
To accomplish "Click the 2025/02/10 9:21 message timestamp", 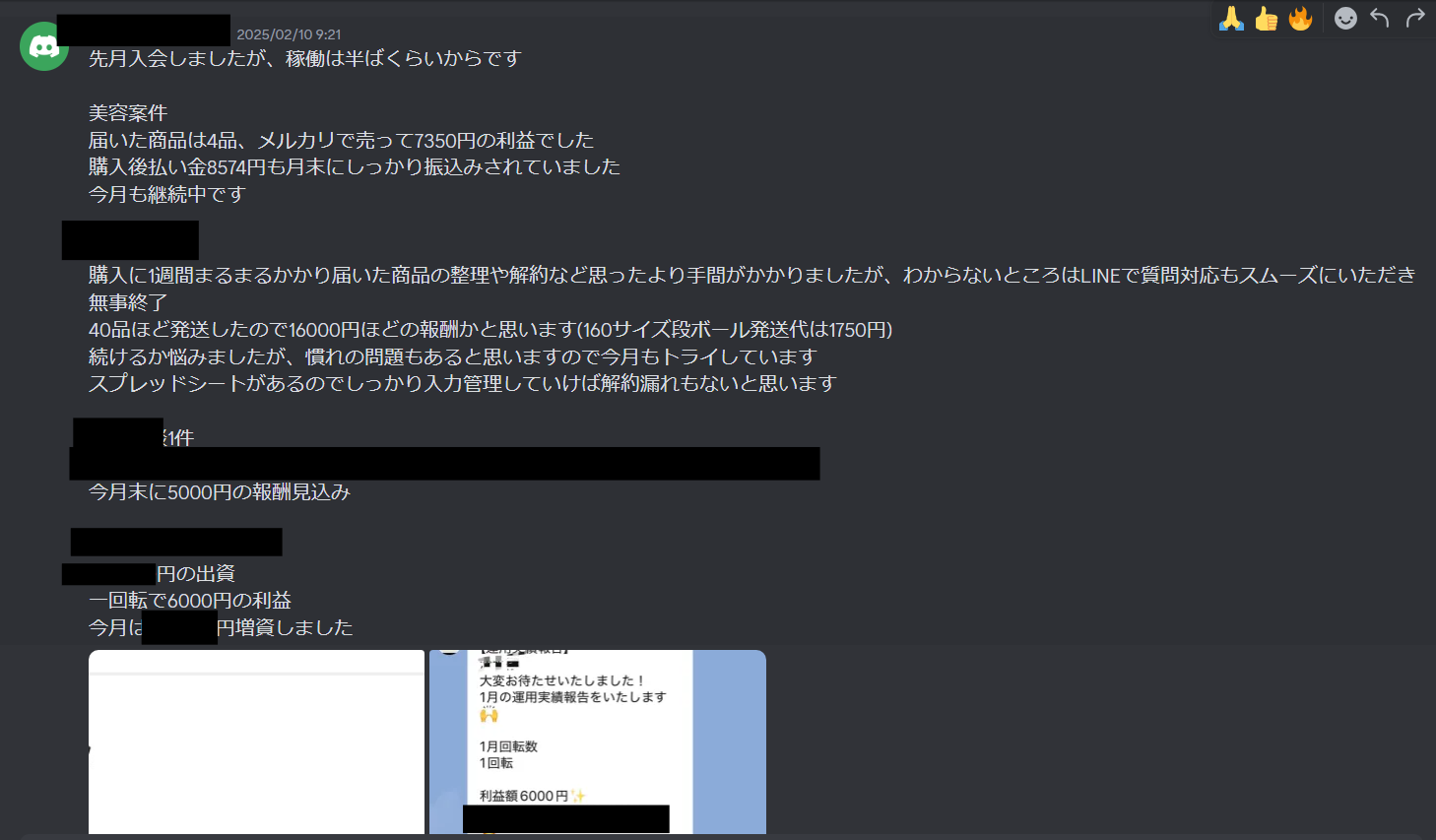I will coord(289,34).
